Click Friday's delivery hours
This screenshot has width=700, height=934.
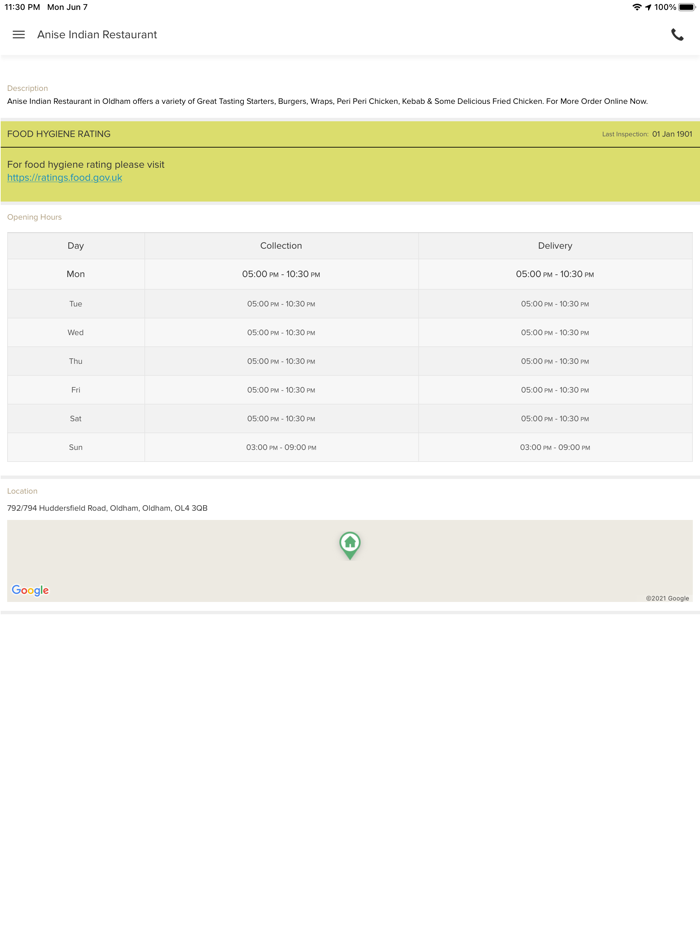[x=555, y=390]
